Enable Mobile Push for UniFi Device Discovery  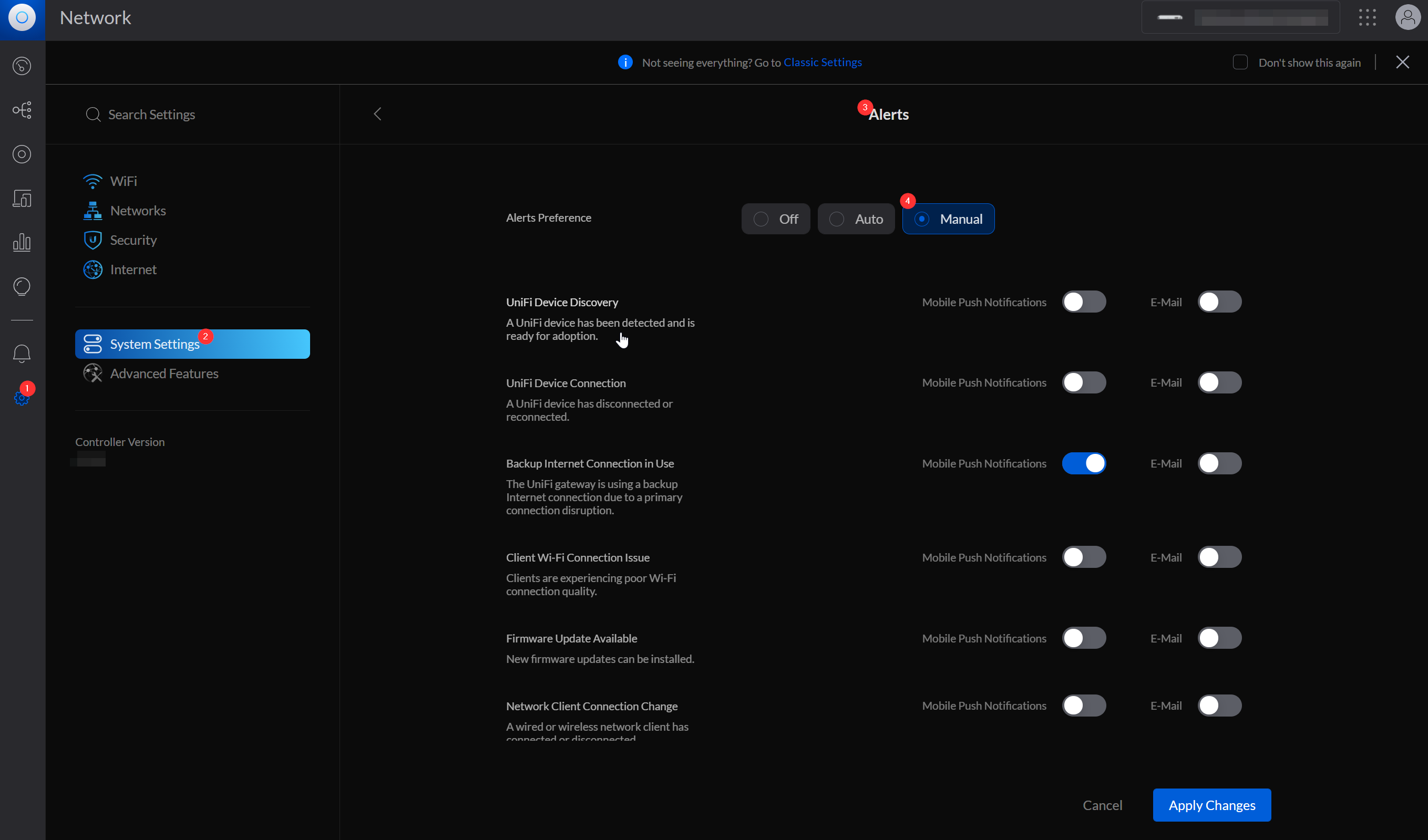tap(1083, 302)
